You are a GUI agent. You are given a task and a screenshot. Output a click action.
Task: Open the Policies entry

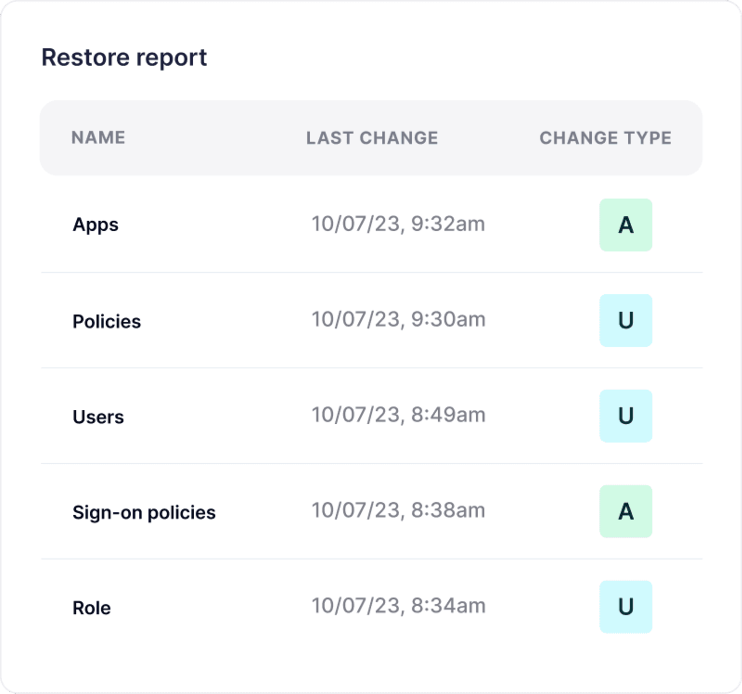107,321
